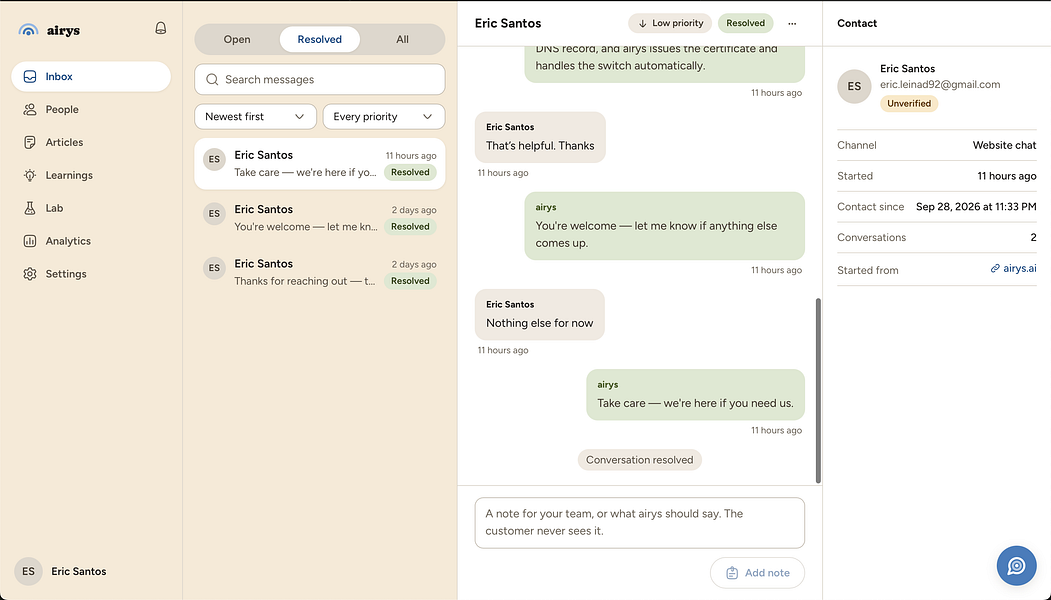Click into the team note text box

tap(639, 523)
